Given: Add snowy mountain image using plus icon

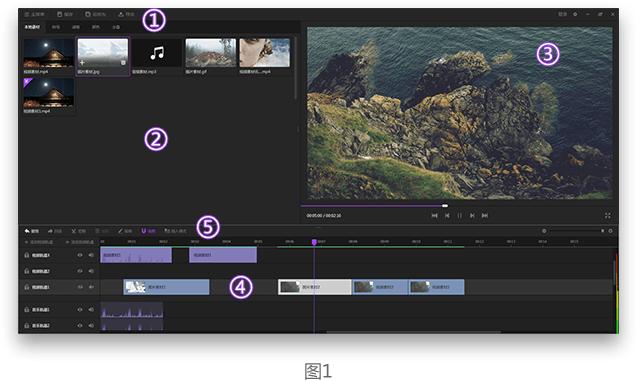Looking at the screenshot, I should click(x=82, y=63).
